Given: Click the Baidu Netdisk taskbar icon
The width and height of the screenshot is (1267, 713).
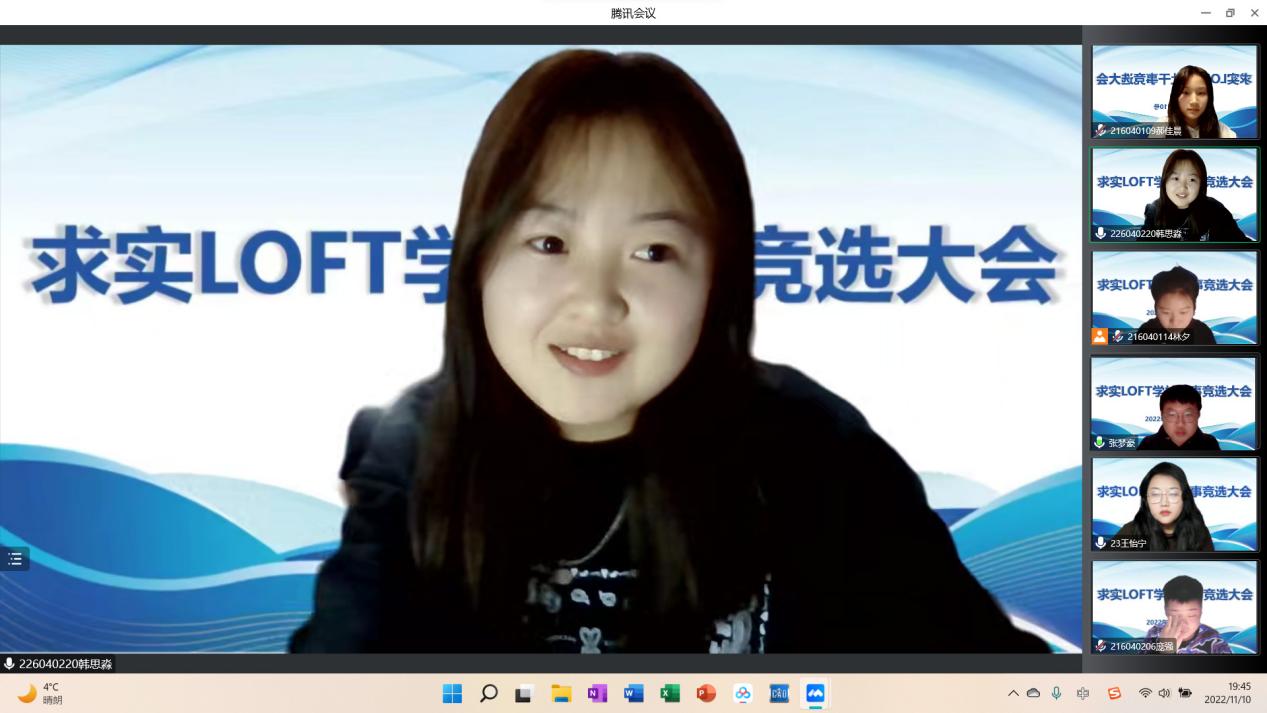Looking at the screenshot, I should [742, 693].
